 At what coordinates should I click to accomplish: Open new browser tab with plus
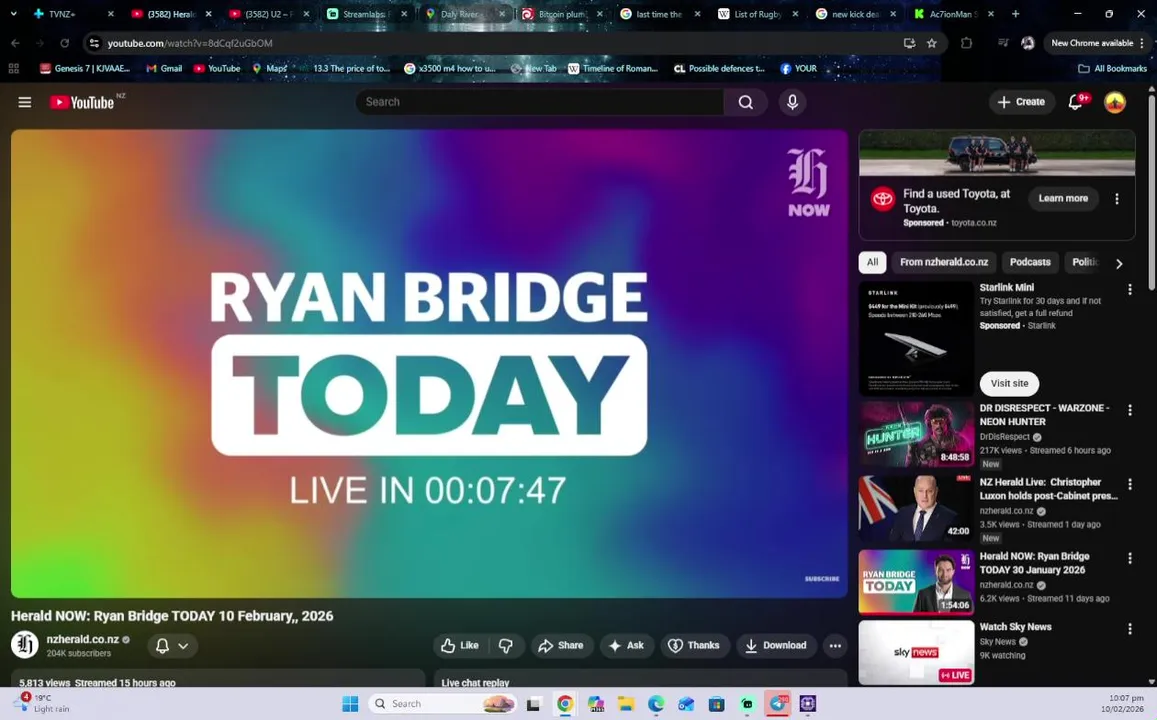[1015, 13]
